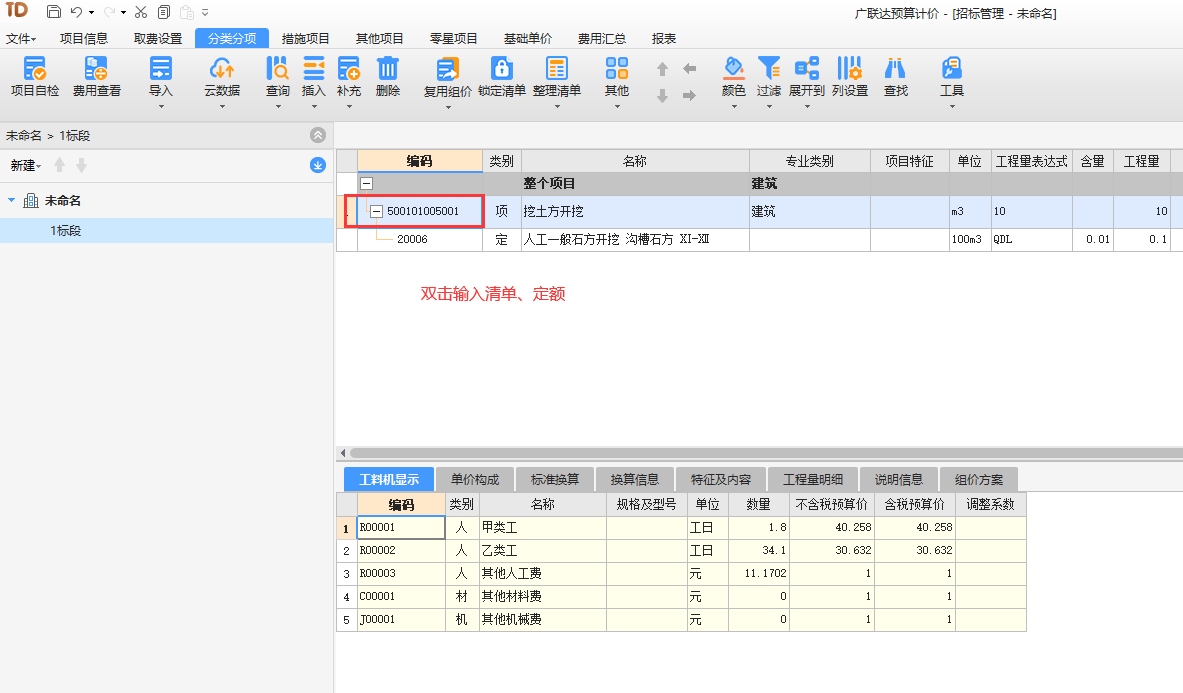
Task: Collapse the breadcrumb panel with chevron
Action: 318,134
